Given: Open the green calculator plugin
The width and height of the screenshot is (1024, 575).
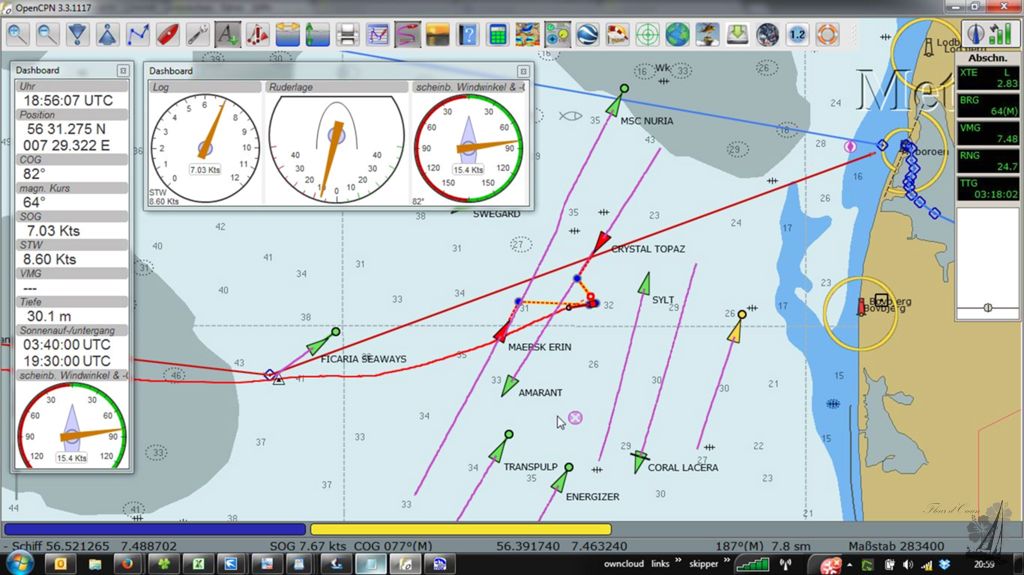Looking at the screenshot, I should click(497, 34).
